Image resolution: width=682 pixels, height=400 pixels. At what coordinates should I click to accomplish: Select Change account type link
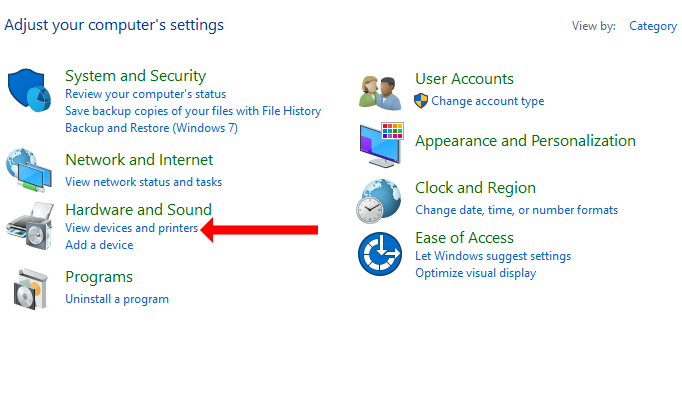(488, 101)
